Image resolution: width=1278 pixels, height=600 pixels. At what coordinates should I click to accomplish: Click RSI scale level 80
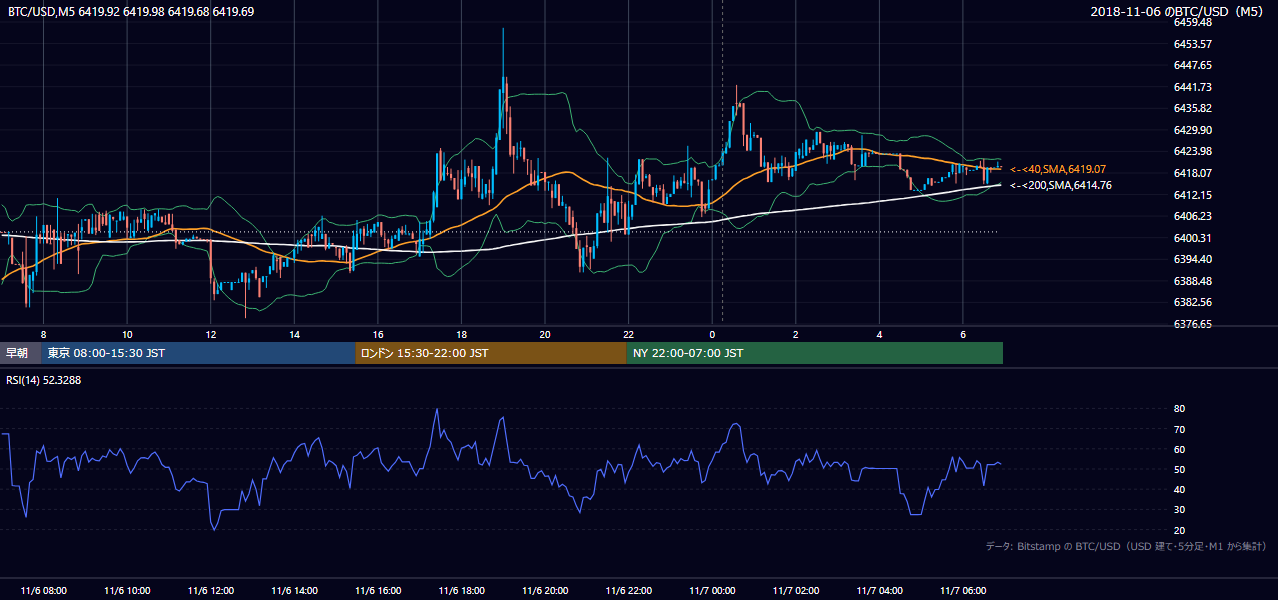point(1179,409)
